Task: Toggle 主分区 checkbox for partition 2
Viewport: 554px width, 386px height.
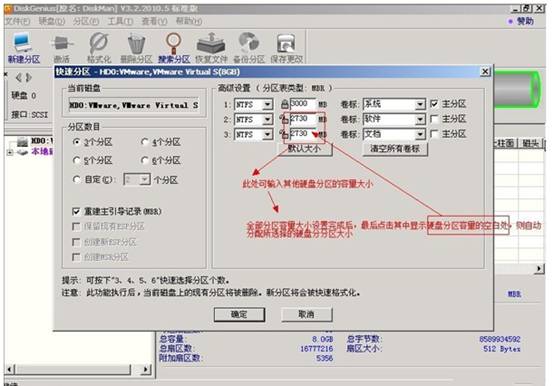Action: click(x=435, y=119)
